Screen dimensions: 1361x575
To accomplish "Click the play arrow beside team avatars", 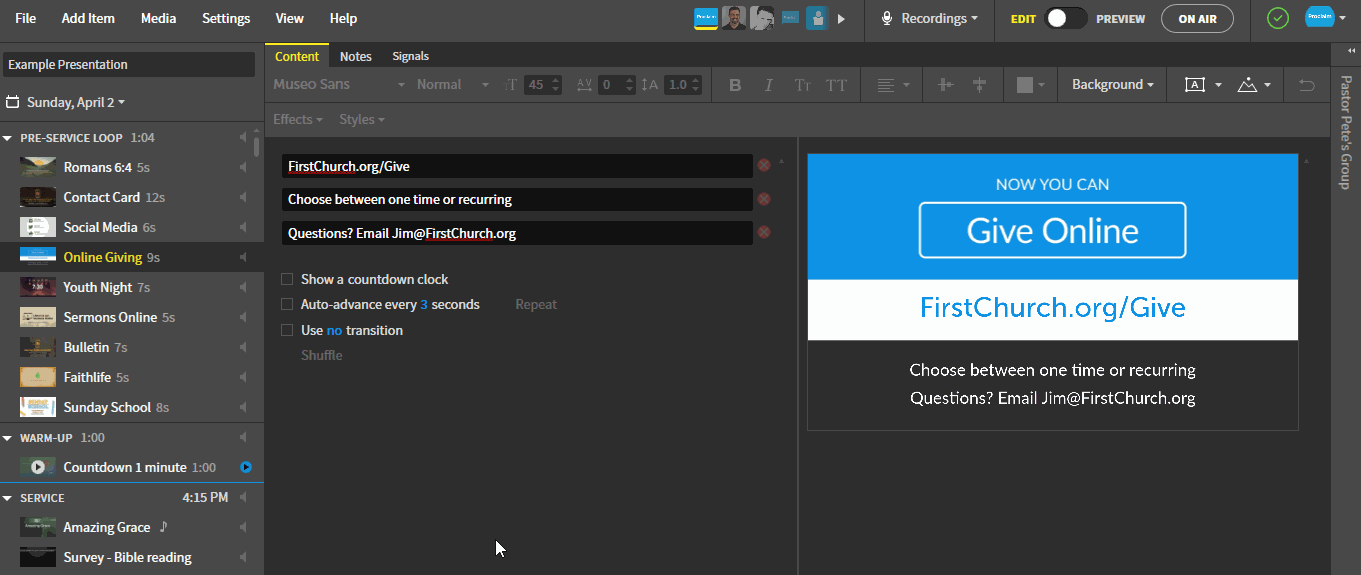I will coord(841,18).
